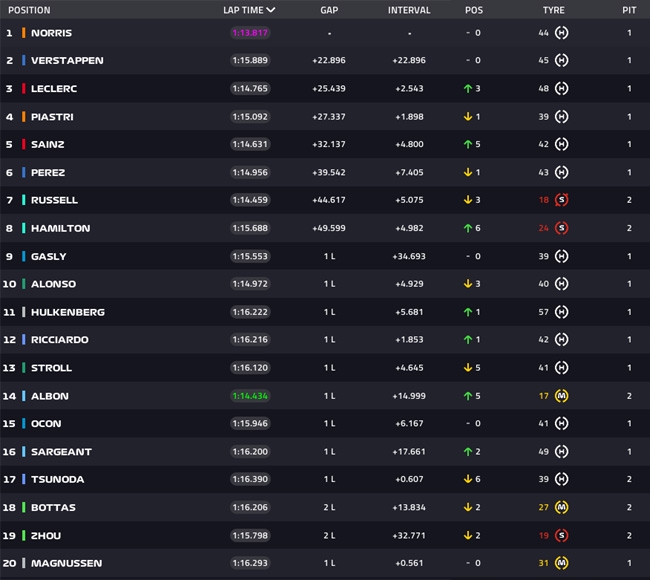Viewport: 650px width, 580px height.
Task: Click Magnussen's lap time 1:16.293
Action: pyautogui.click(x=250, y=563)
